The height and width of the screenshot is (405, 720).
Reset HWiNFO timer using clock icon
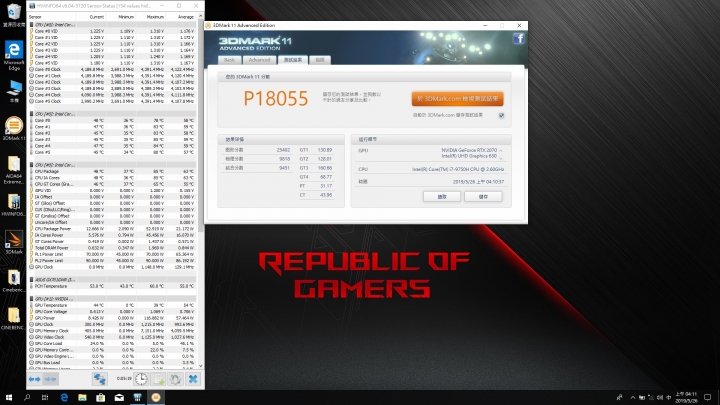pos(141,379)
